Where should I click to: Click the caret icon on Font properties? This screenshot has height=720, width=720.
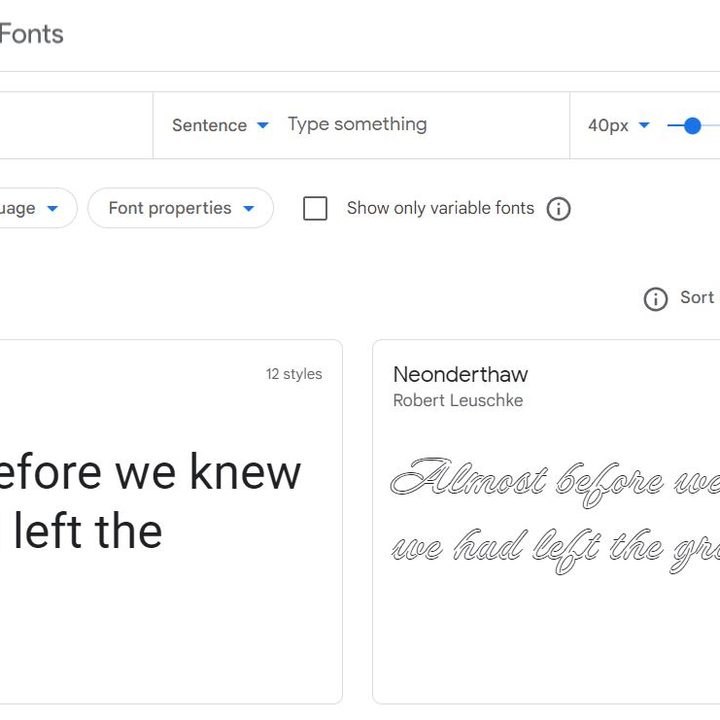point(249,209)
